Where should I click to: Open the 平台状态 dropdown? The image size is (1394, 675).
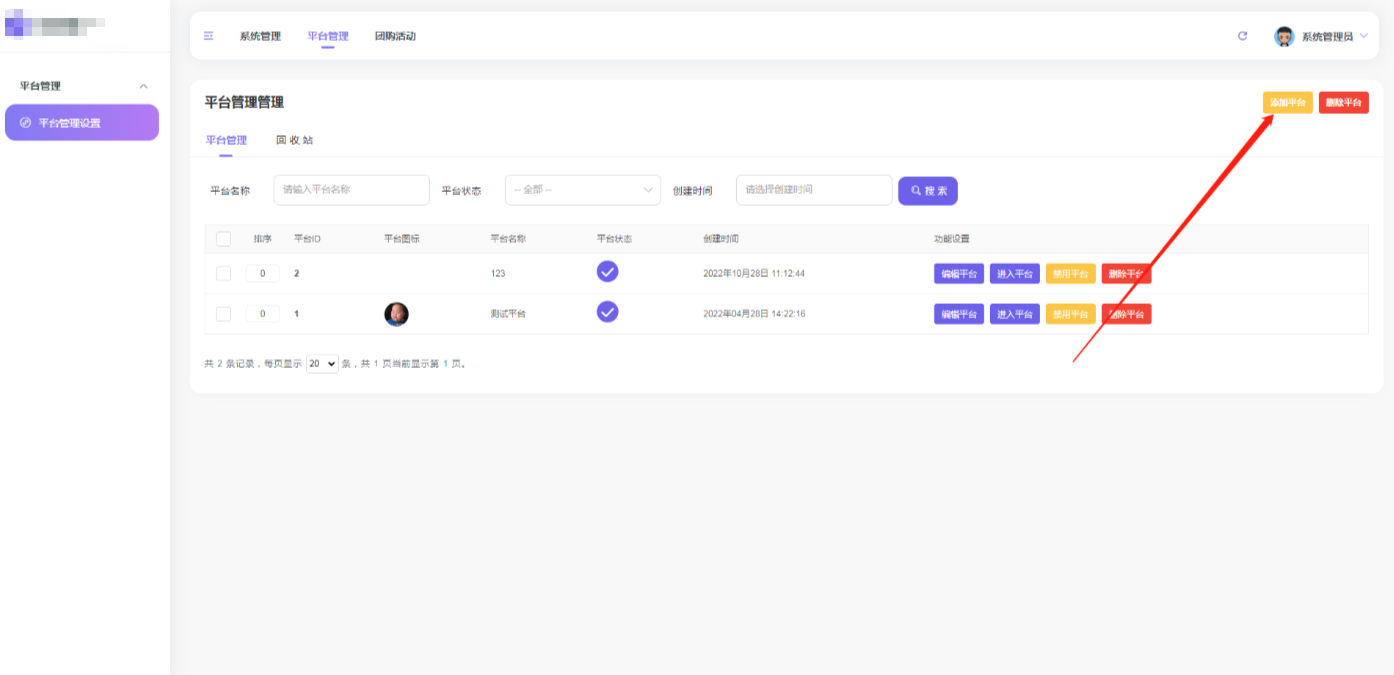582,190
